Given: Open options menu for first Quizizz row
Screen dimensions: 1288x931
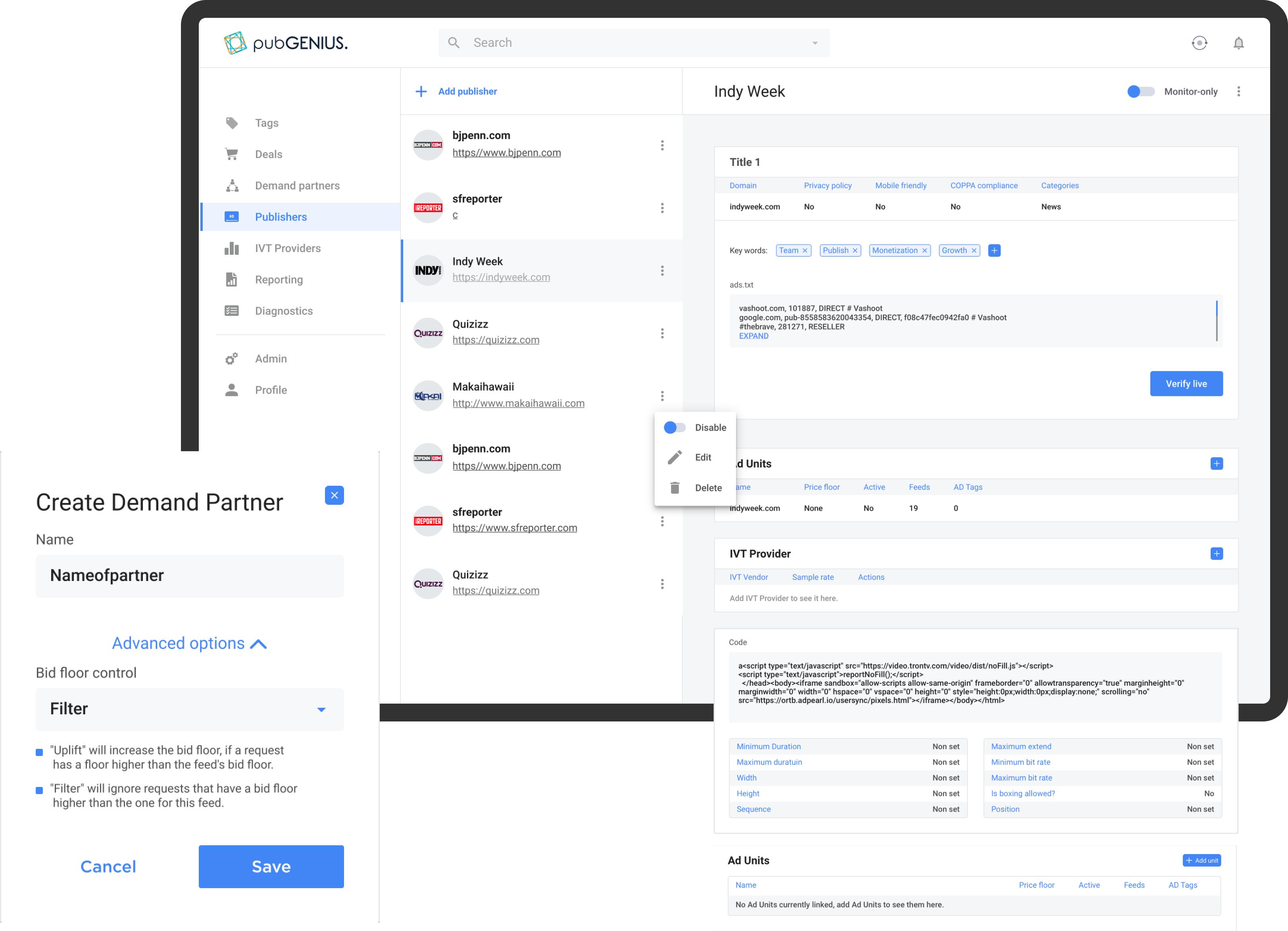Looking at the screenshot, I should pyautogui.click(x=662, y=333).
